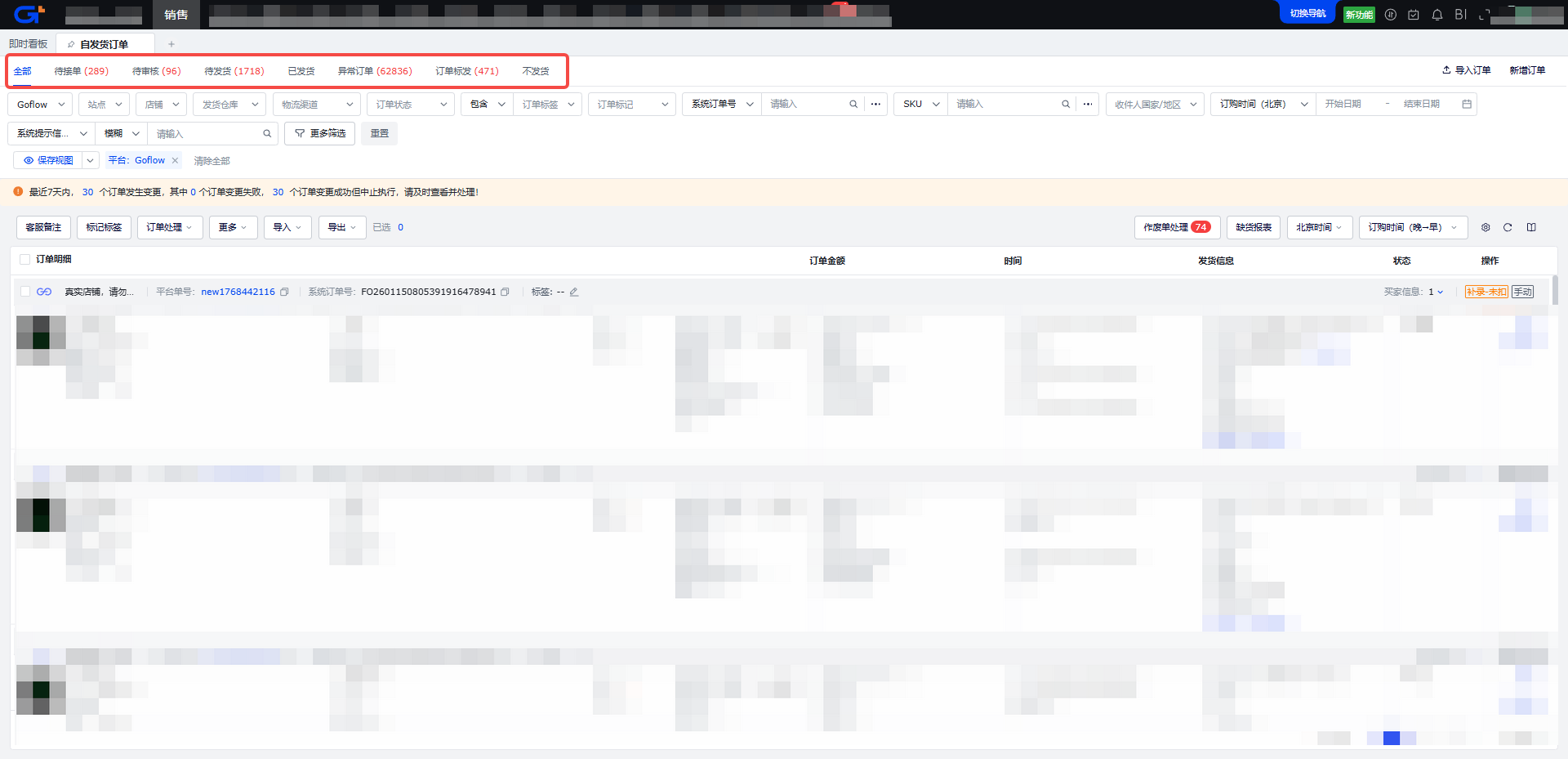Open table column settings gear icon

1486,228
